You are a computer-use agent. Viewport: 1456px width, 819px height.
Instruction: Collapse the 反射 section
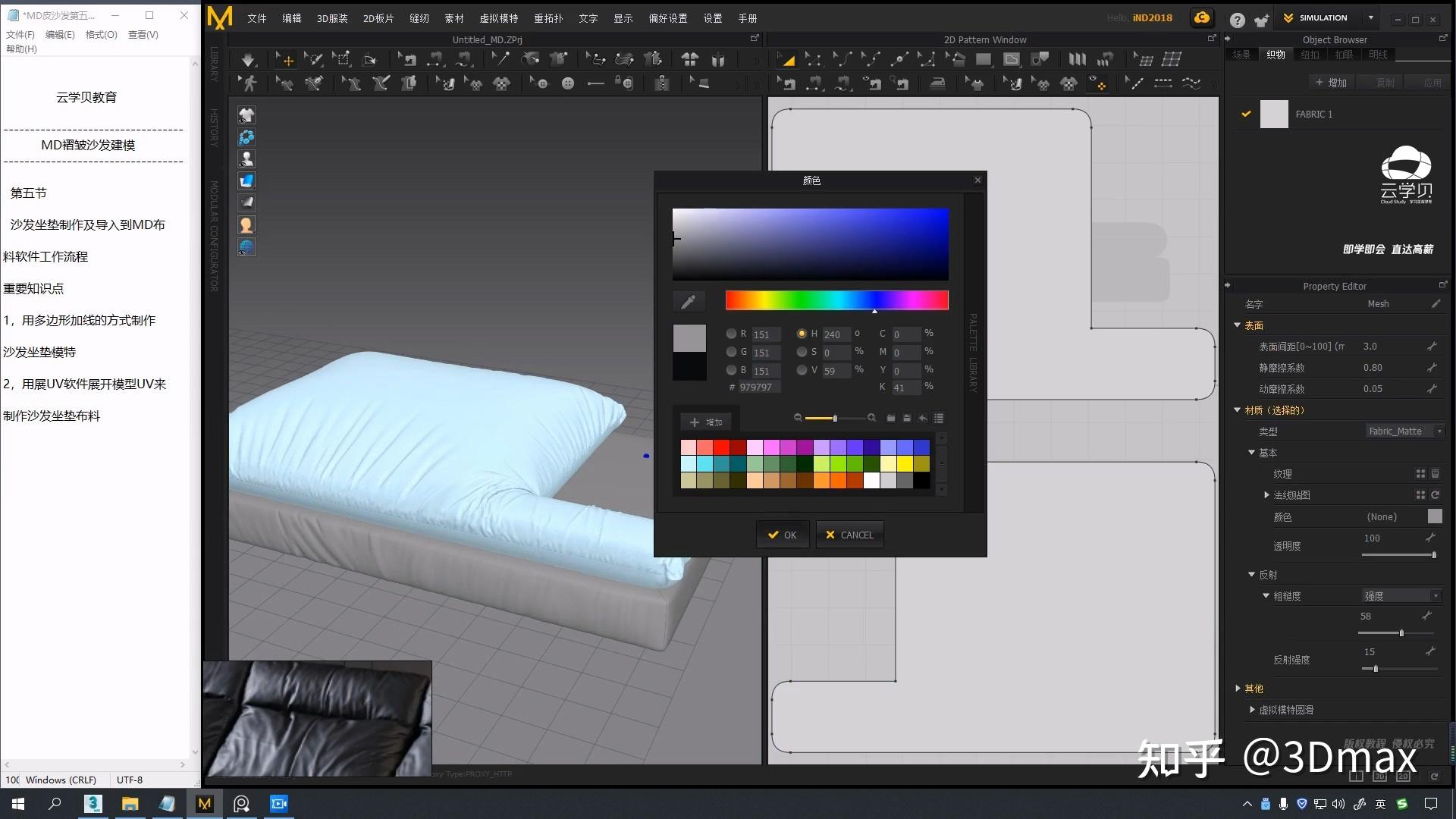(1251, 575)
